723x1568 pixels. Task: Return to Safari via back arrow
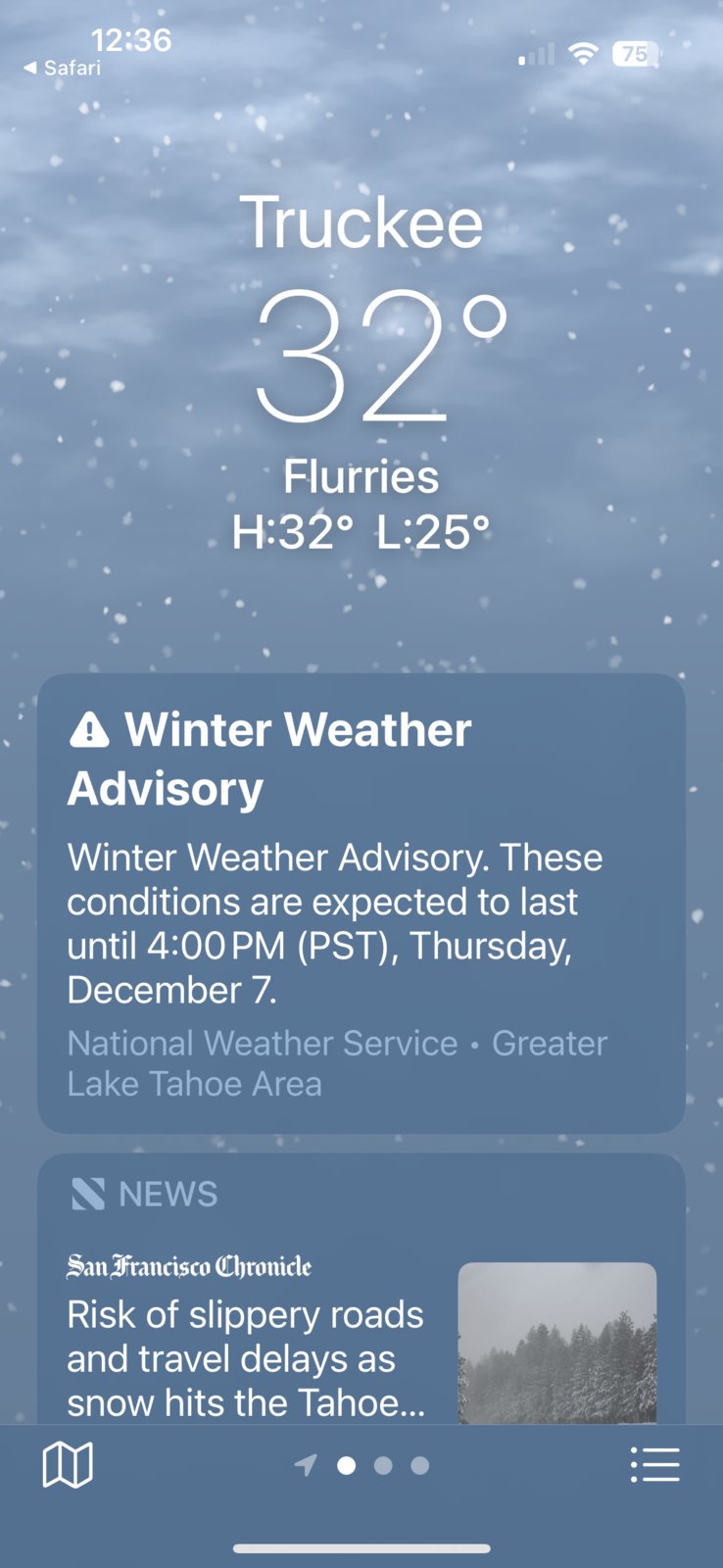click(x=62, y=68)
